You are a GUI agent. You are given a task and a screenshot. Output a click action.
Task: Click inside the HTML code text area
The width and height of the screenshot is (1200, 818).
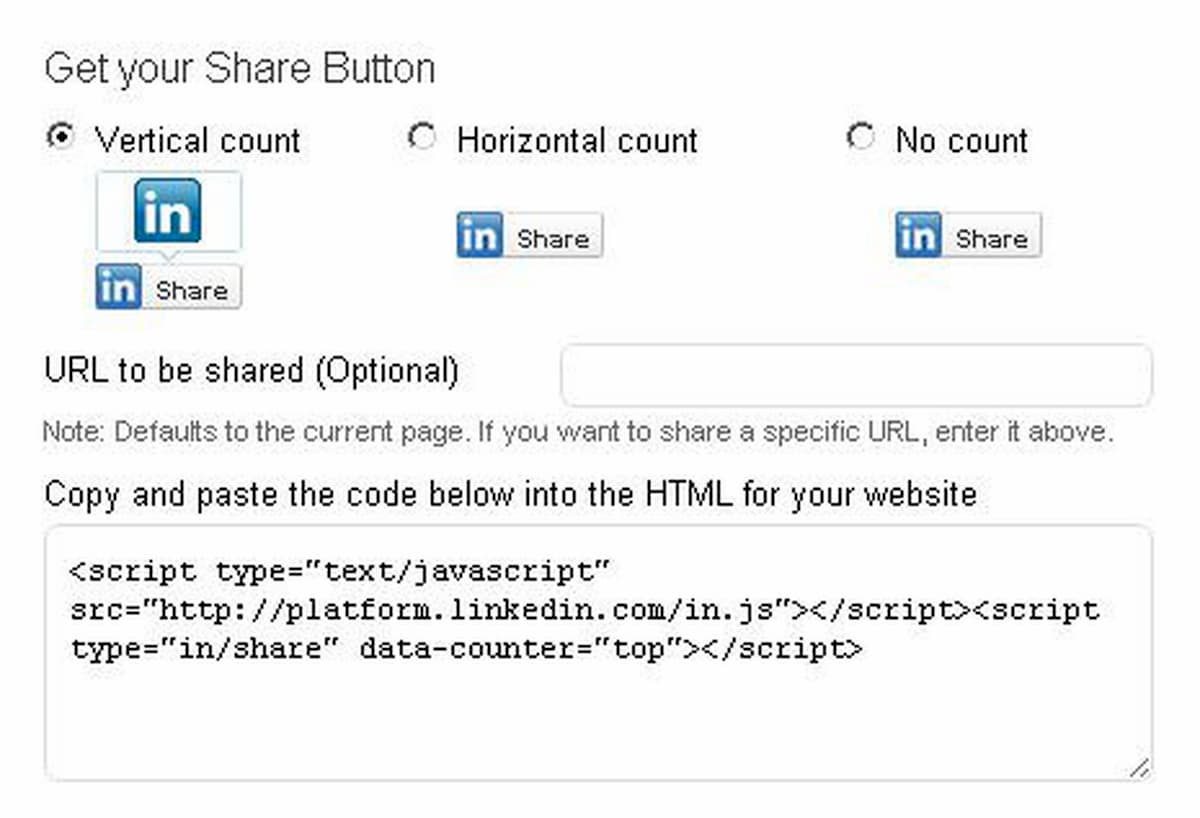[598, 652]
